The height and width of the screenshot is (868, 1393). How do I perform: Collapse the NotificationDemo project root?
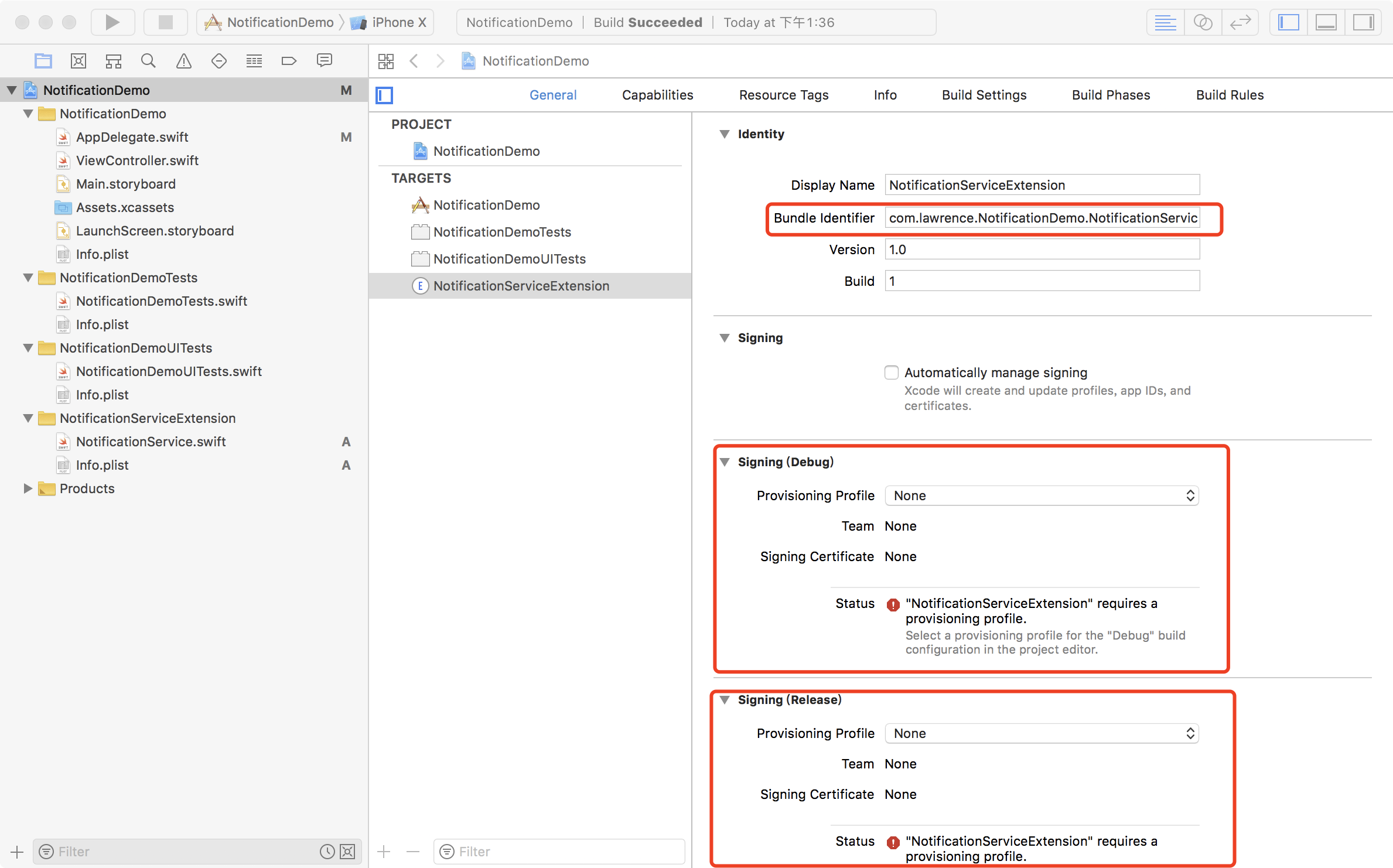[12, 90]
